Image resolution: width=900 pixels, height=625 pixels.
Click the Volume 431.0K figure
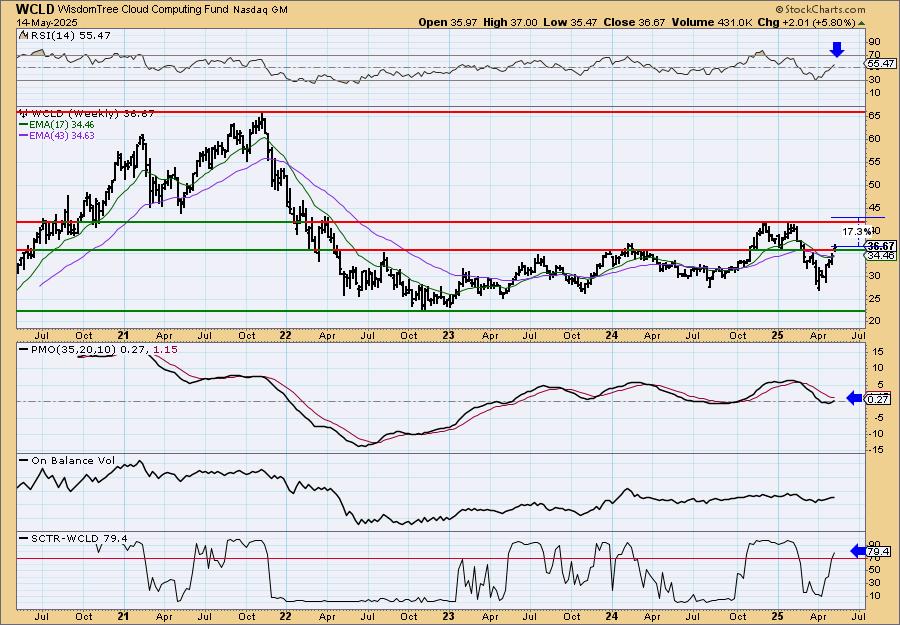[712, 22]
